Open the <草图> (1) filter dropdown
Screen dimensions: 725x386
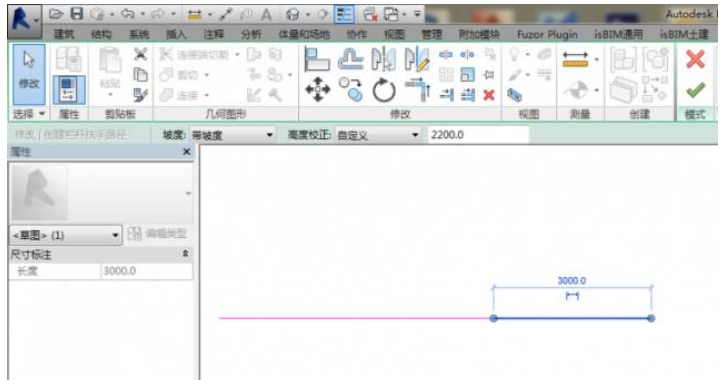pyautogui.click(x=66, y=235)
